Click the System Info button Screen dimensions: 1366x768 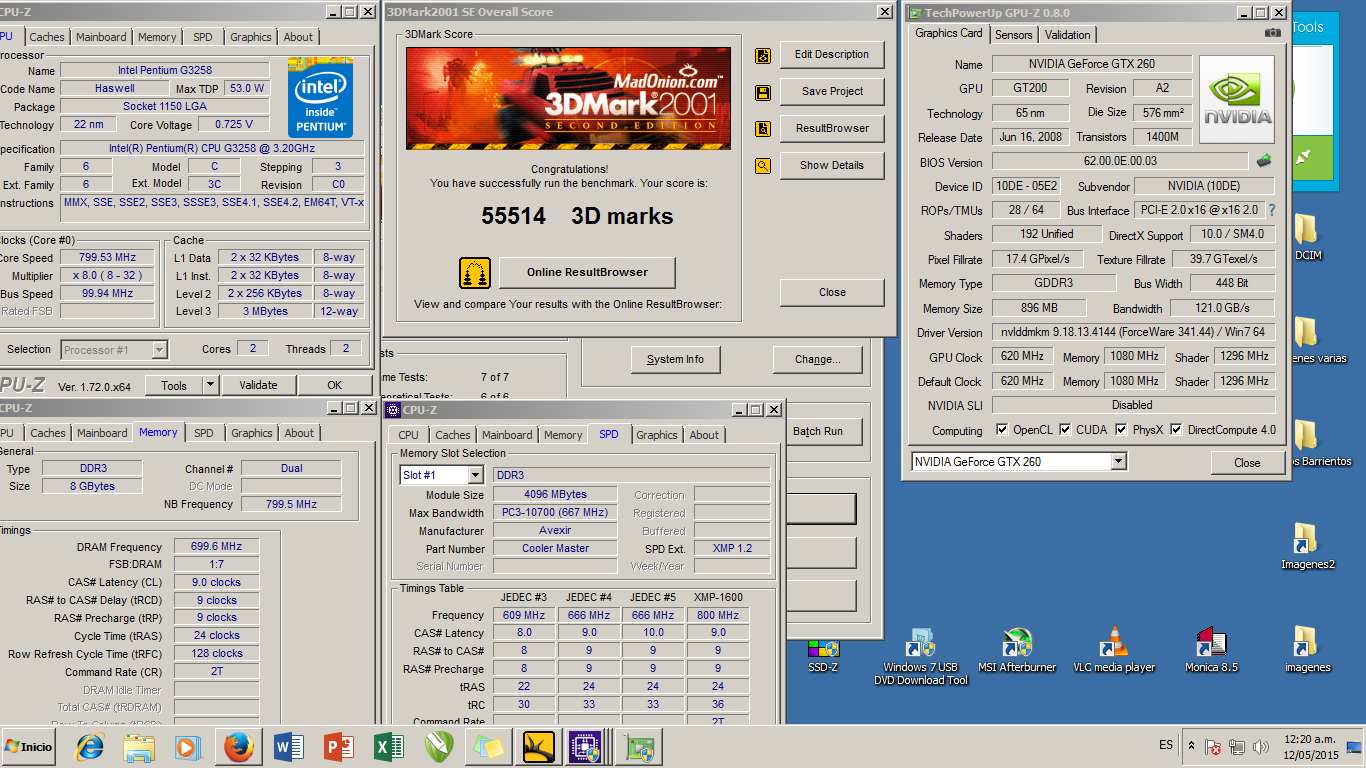point(675,359)
